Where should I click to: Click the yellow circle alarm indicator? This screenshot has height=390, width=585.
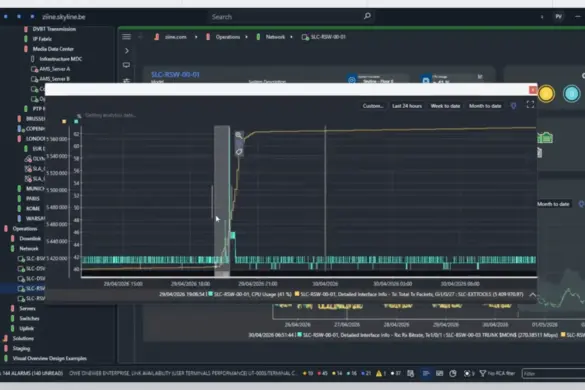pyautogui.click(x=546, y=94)
